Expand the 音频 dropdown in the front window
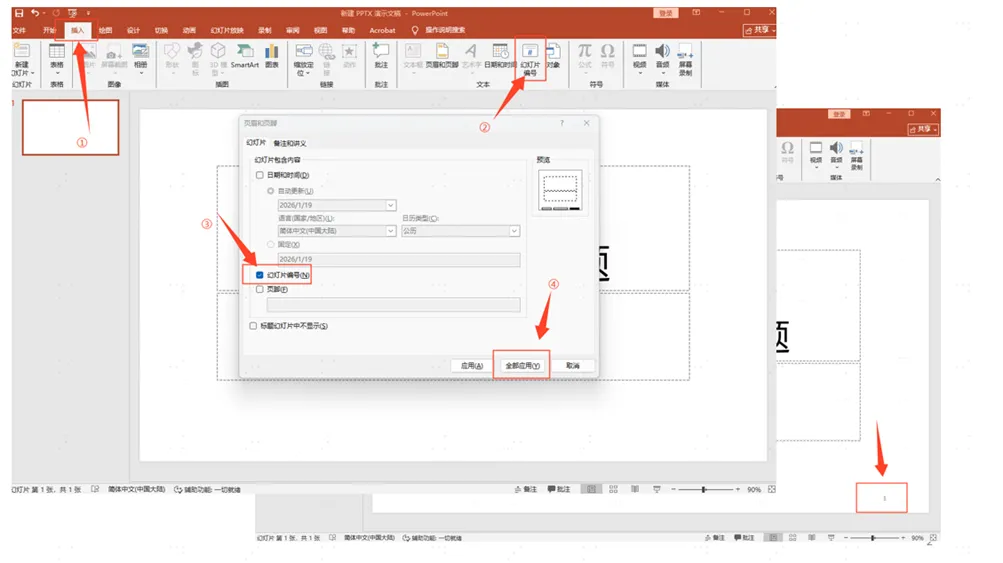This screenshot has width=1003, height=563. [x=663, y=73]
